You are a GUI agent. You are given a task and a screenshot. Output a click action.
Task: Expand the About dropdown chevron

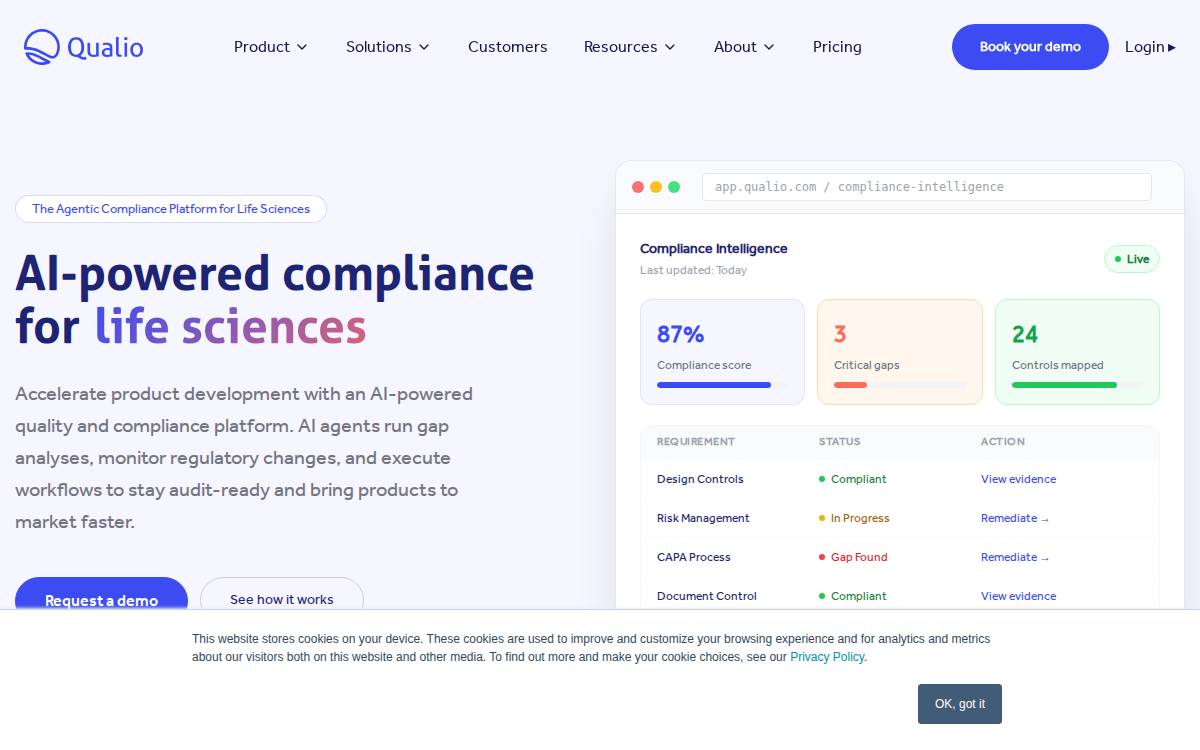point(769,47)
